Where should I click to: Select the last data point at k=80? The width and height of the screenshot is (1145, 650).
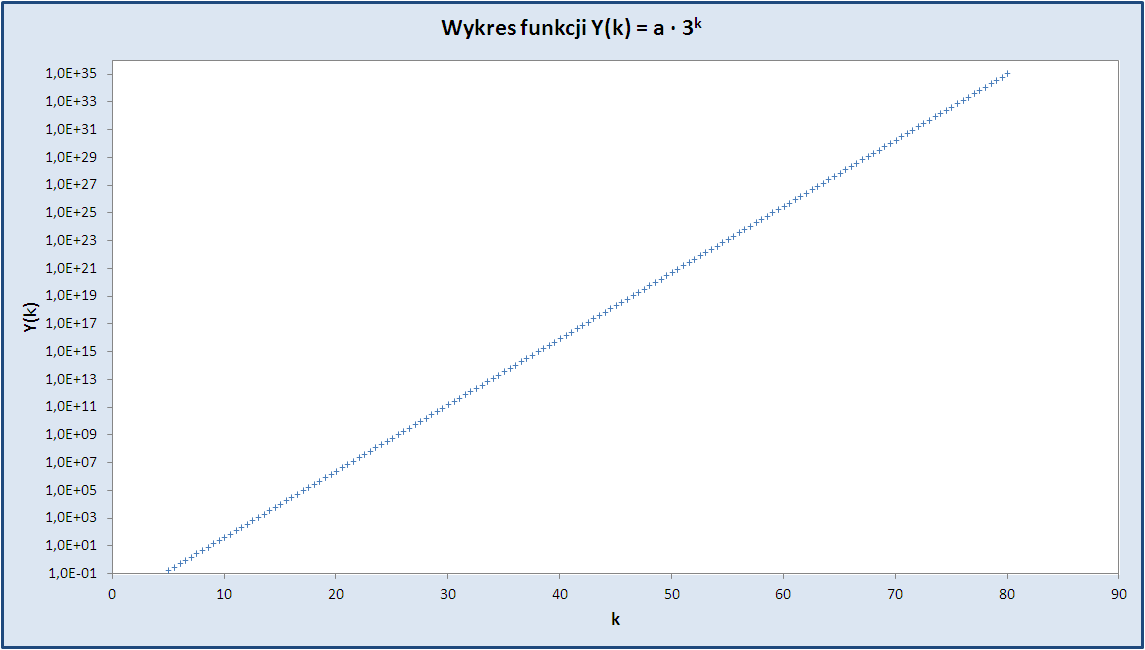1007,73
